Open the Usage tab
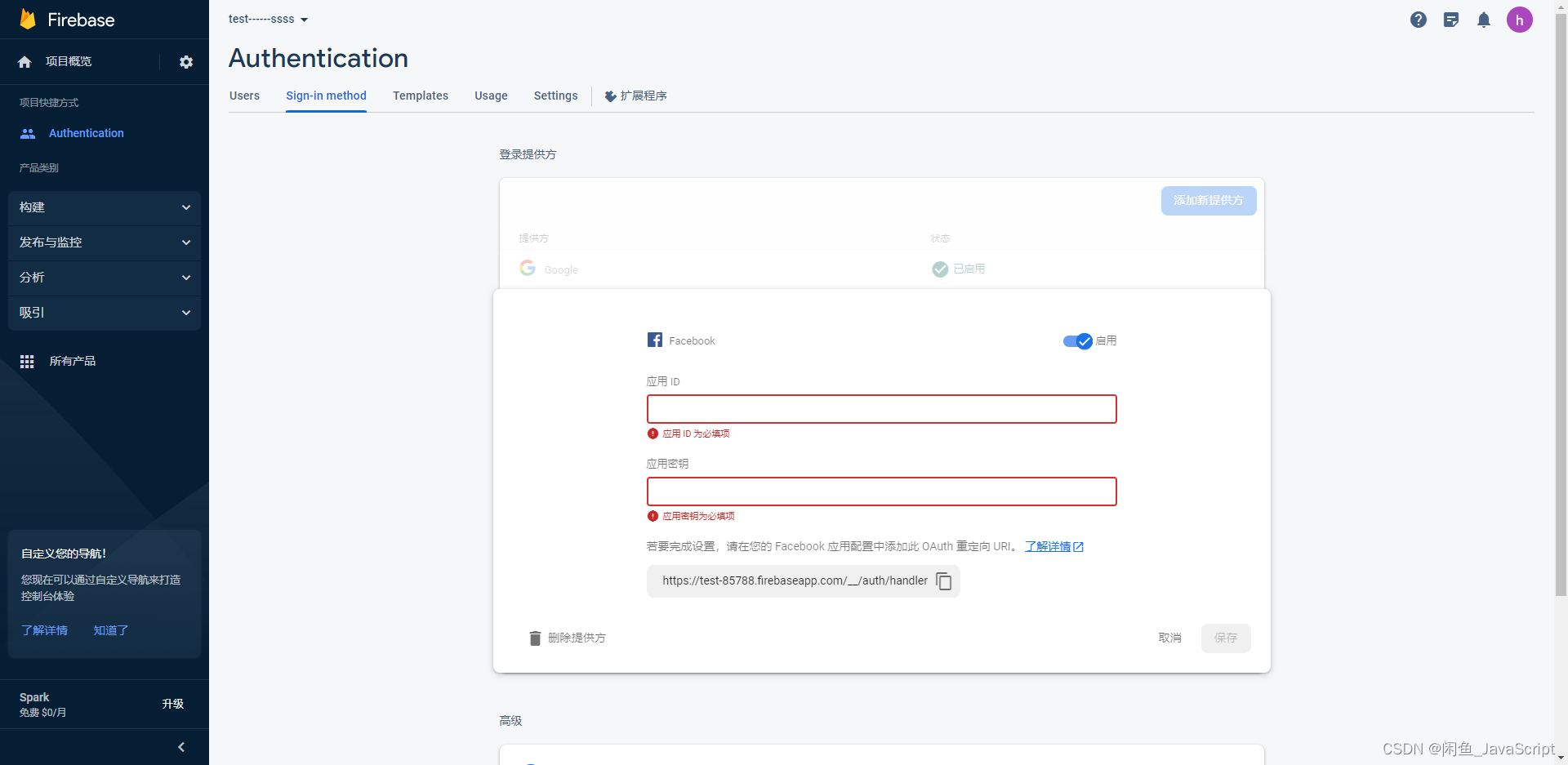The image size is (1568, 765). click(x=491, y=96)
